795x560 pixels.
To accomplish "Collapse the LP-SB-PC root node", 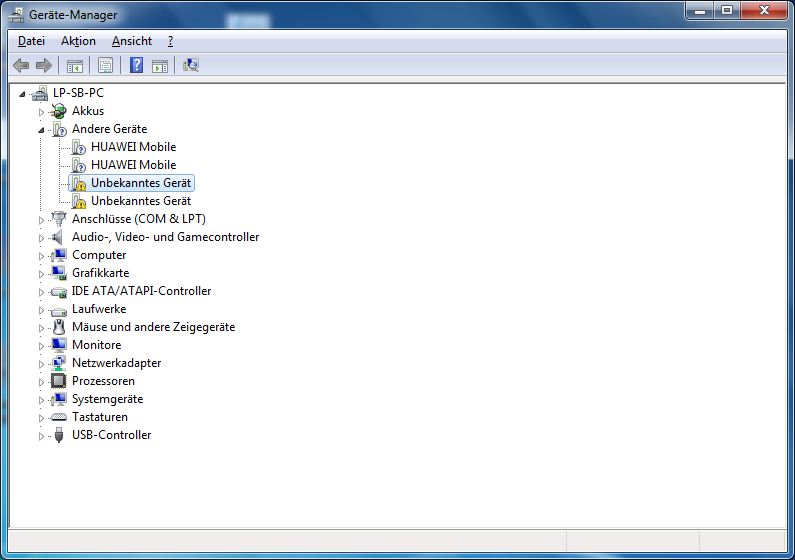I will pyautogui.click(x=22, y=94).
